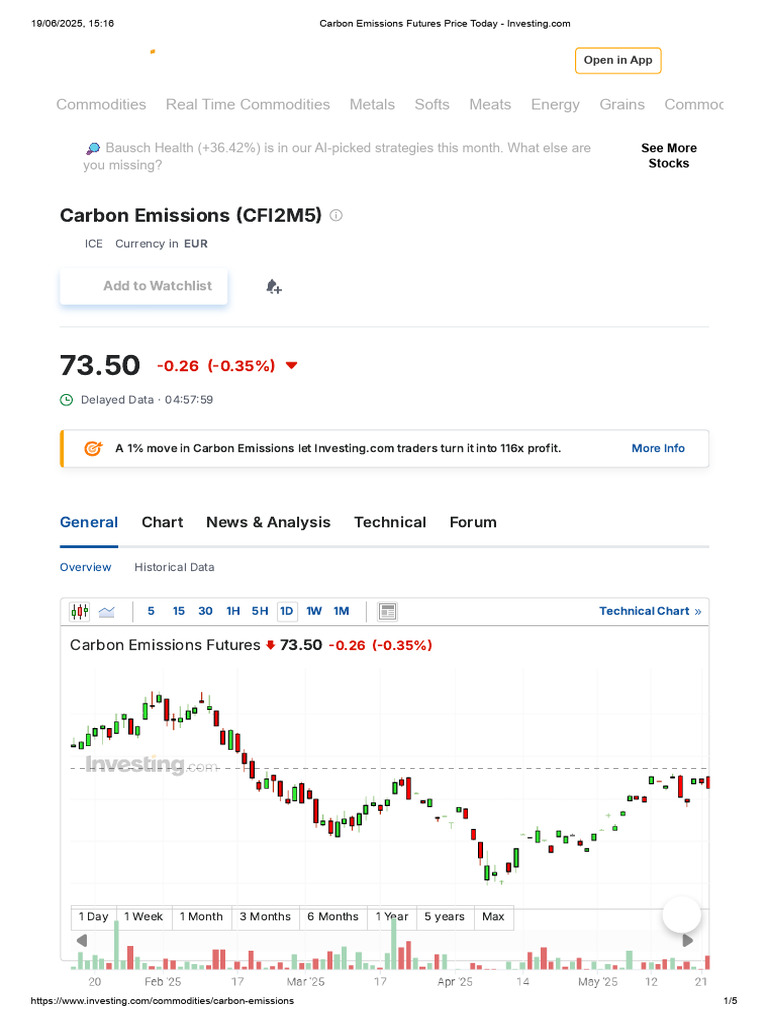Open Real Time Commodities nav item

[x=248, y=104]
